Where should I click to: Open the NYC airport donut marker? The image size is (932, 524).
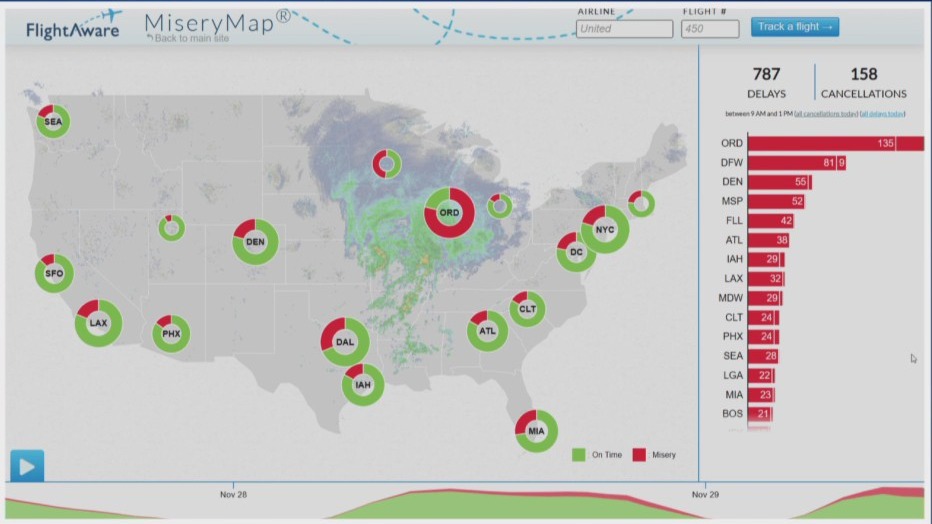604,230
